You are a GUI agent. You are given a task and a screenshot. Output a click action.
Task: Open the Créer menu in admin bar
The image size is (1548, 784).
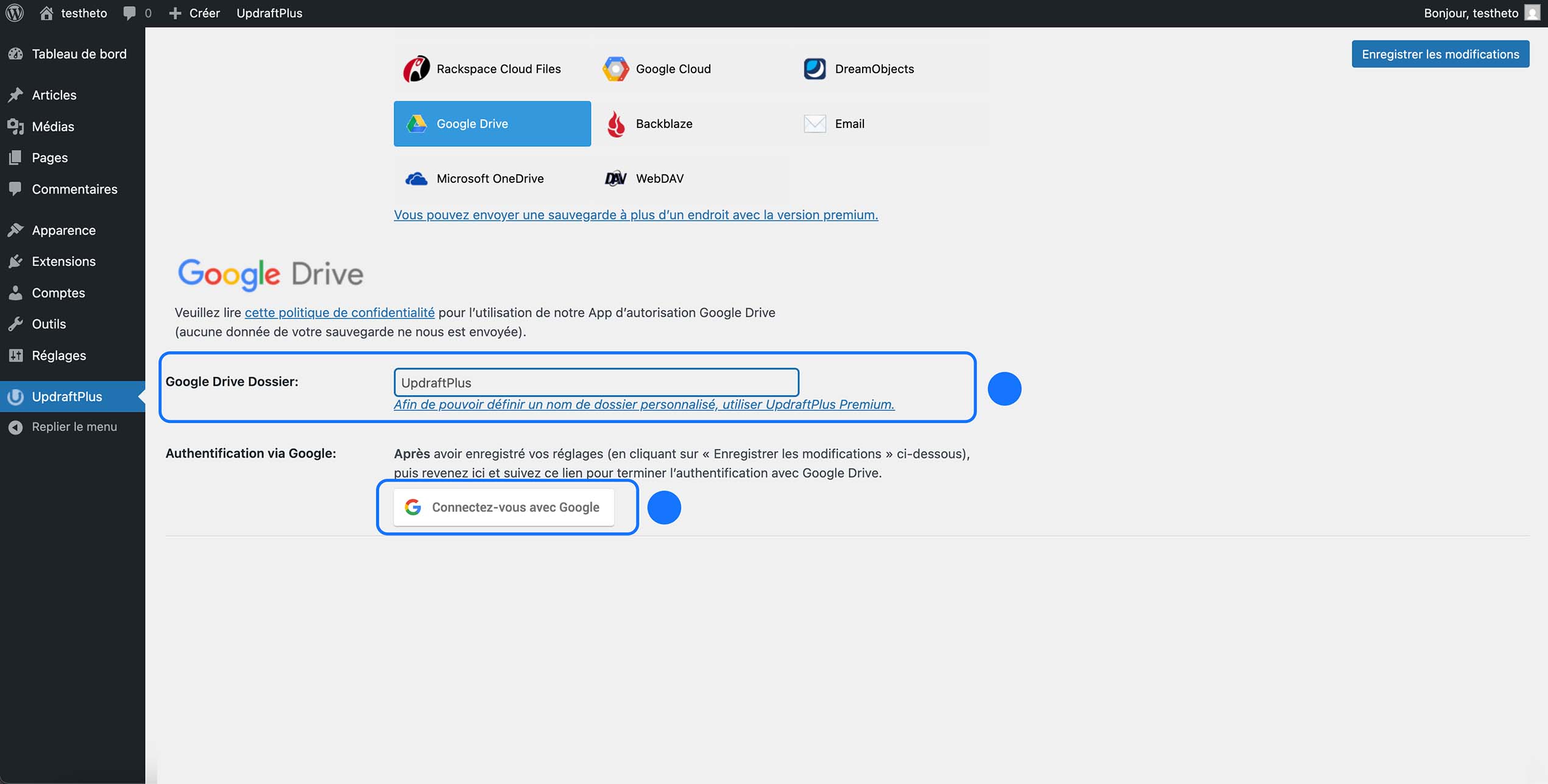(x=194, y=13)
